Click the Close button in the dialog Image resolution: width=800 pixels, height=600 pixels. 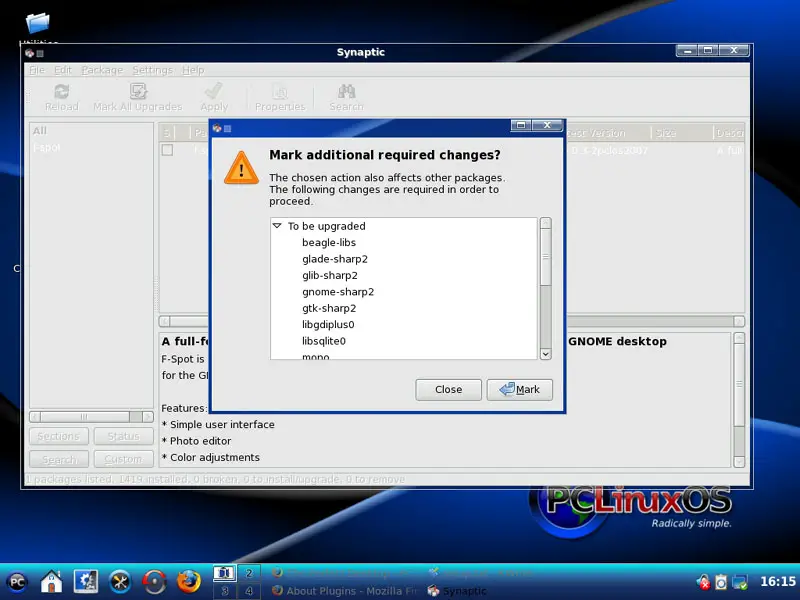point(448,390)
